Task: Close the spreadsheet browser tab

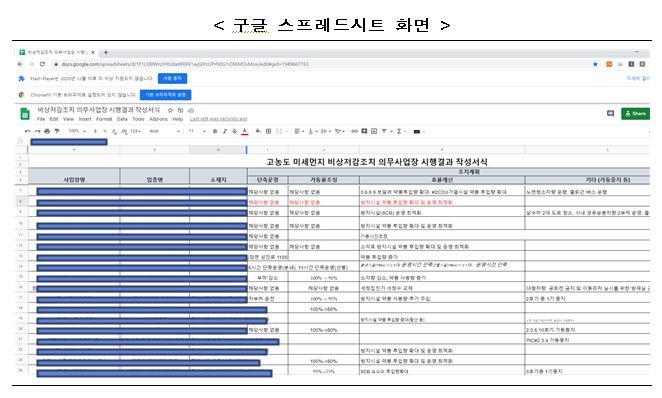Action: click(x=93, y=52)
